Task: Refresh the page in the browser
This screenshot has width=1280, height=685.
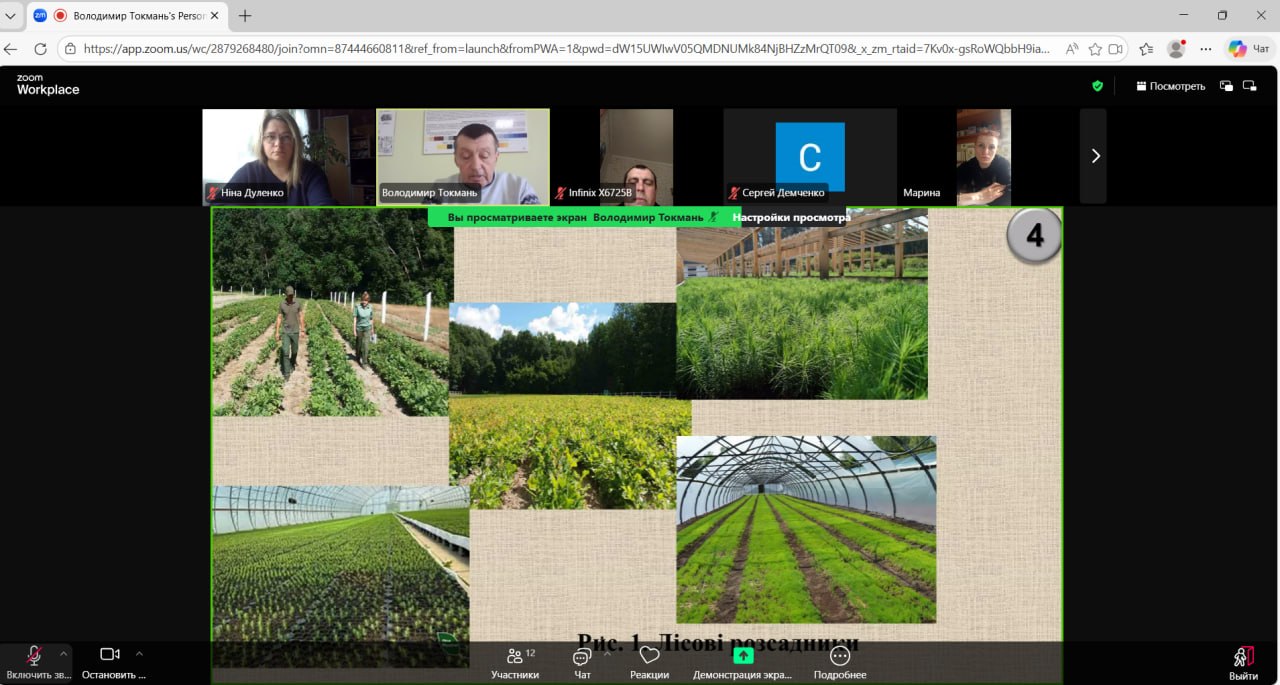Action: 40,48
